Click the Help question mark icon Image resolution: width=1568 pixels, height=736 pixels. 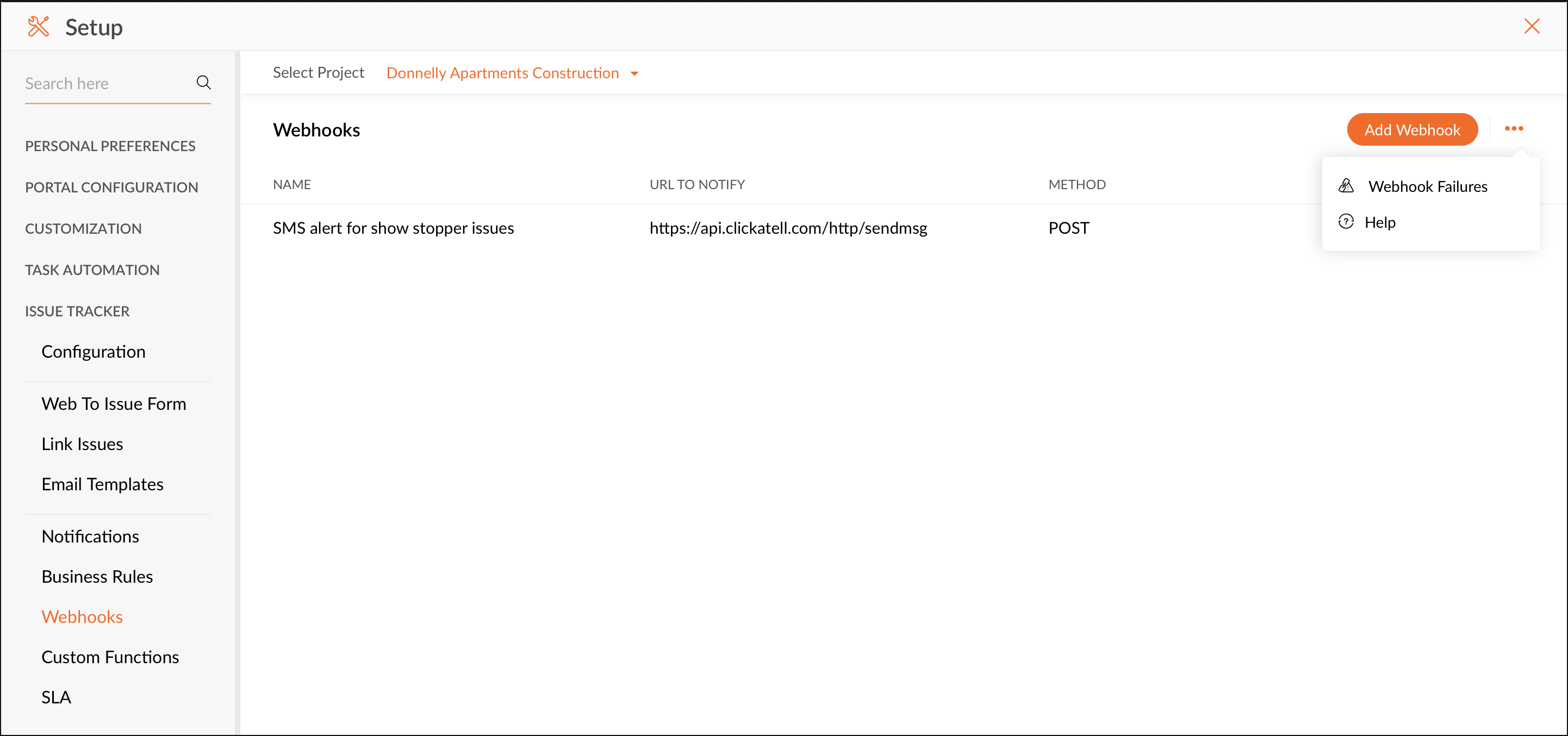[x=1346, y=222]
